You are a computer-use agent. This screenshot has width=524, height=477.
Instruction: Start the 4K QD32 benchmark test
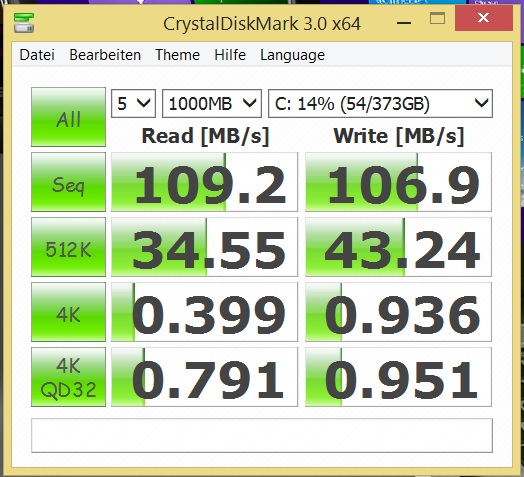pos(69,377)
